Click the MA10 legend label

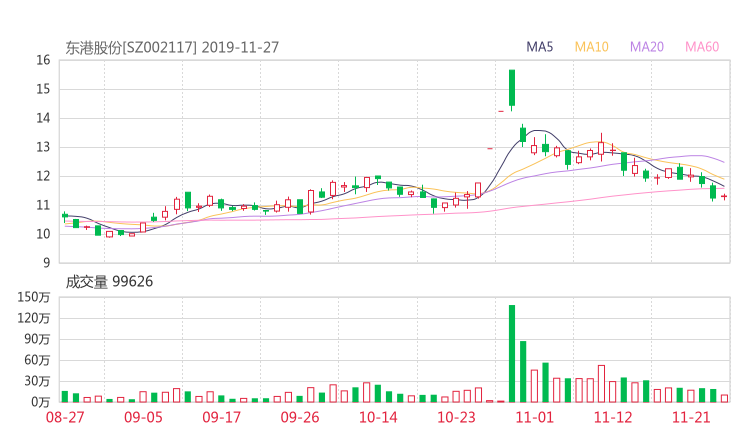coord(591,47)
